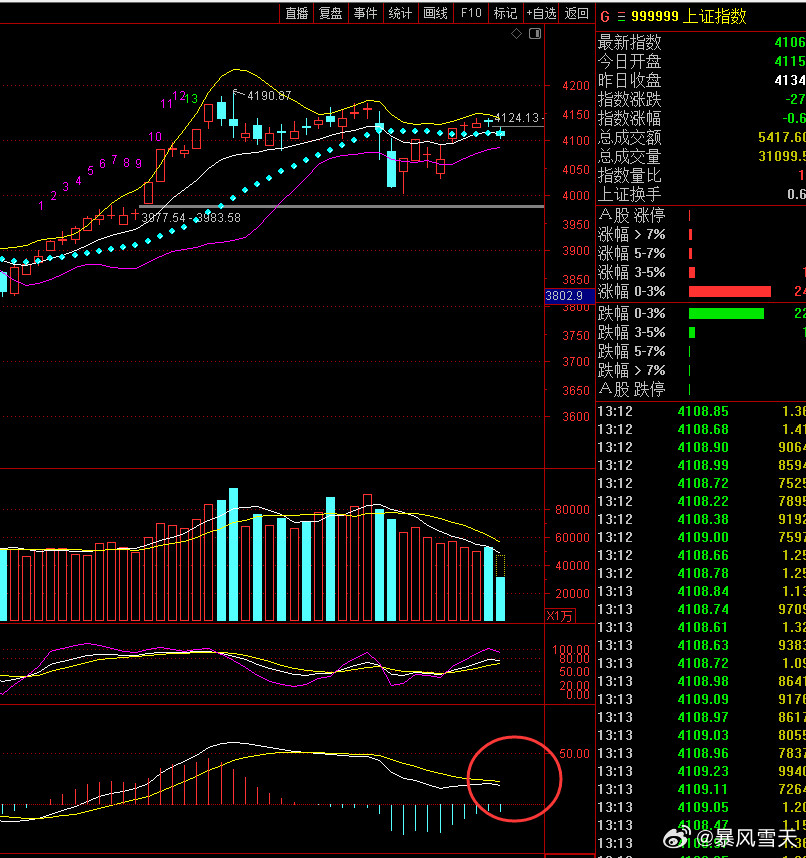This screenshot has width=806, height=858.
Task: Click the 3977.54 - 3983.58 gap label
Action: pyautogui.click(x=191, y=218)
